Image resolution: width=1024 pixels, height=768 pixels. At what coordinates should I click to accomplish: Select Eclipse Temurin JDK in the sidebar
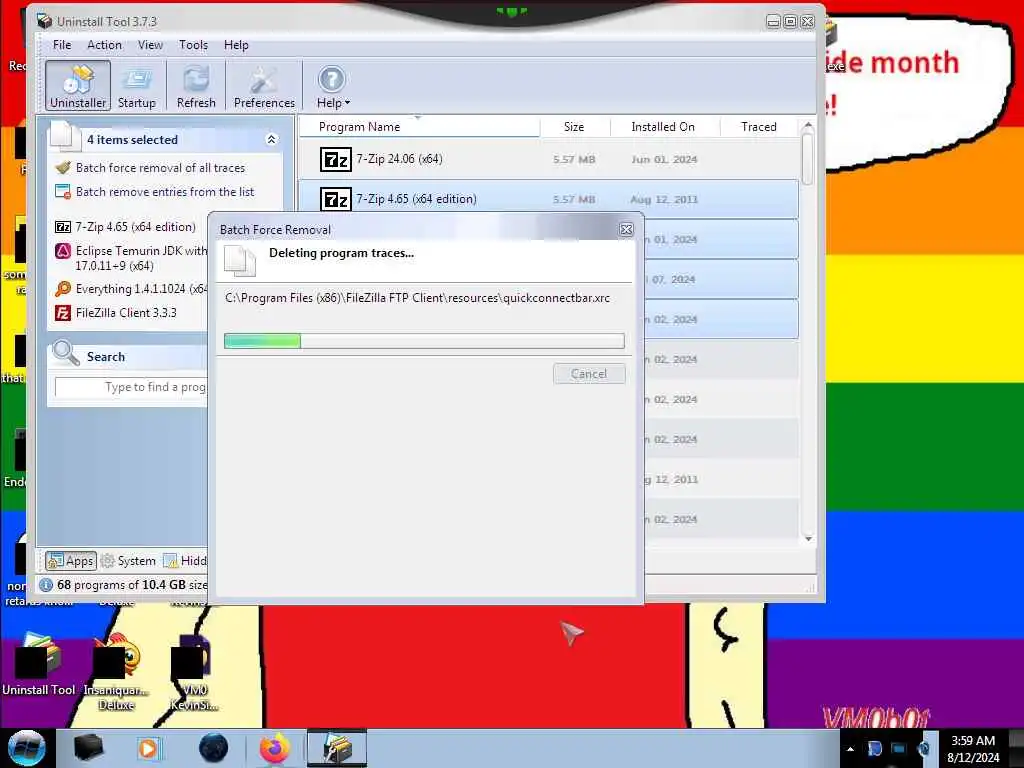pyautogui.click(x=140, y=258)
